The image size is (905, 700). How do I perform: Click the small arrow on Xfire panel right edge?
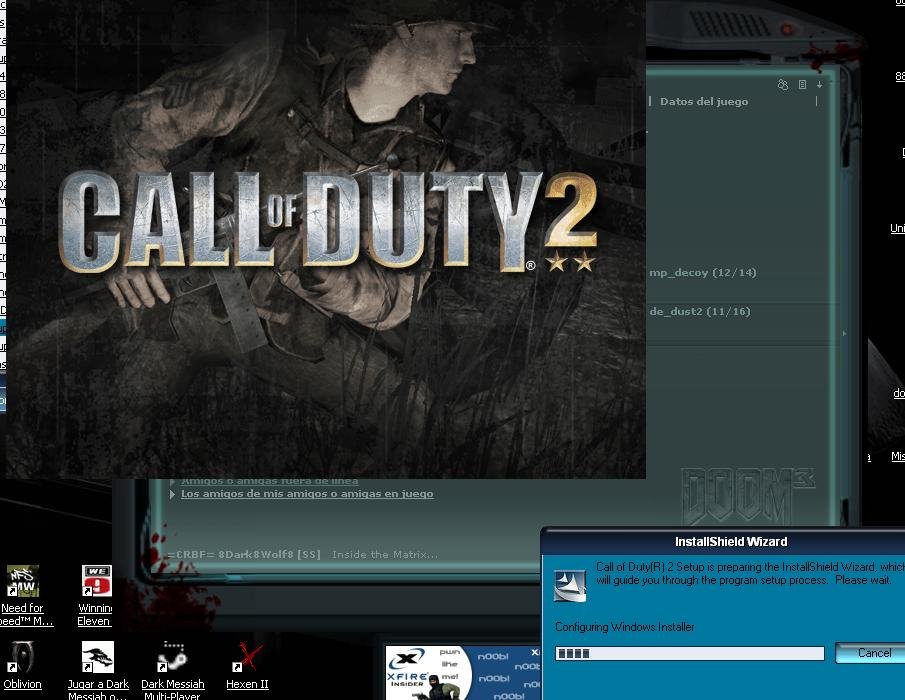(x=844, y=334)
